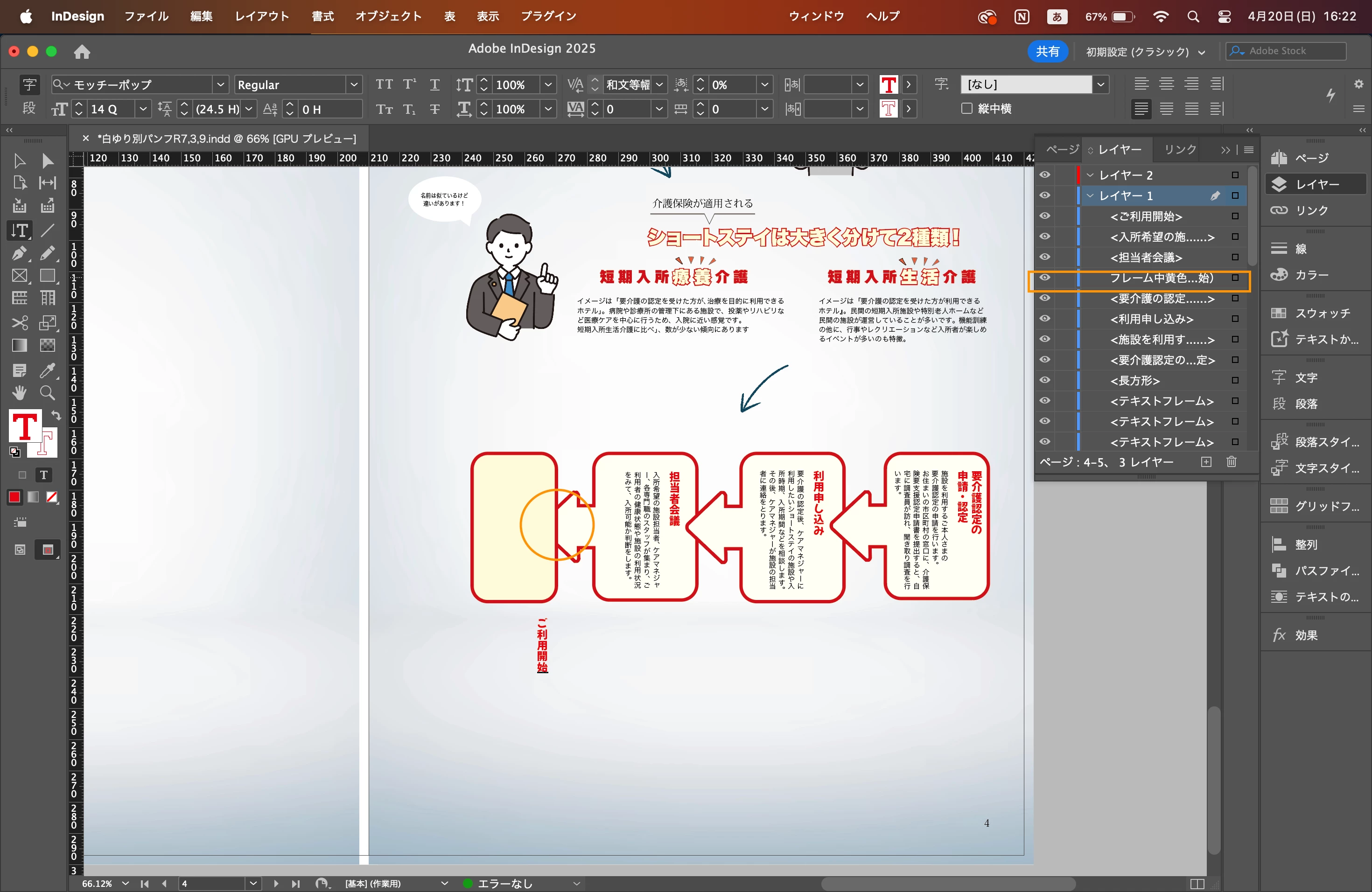Collapse the レイヤー 1 disclosure arrow

click(x=1090, y=196)
